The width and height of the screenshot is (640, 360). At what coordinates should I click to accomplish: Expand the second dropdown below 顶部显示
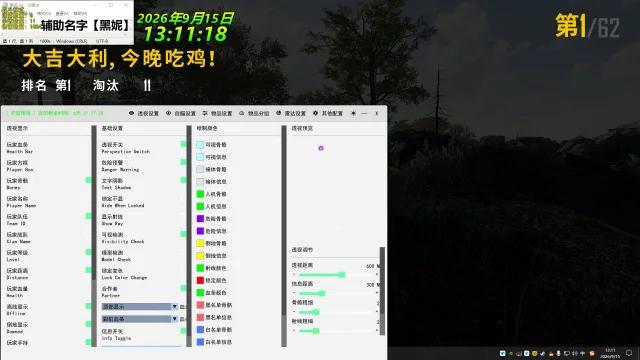(x=140, y=319)
